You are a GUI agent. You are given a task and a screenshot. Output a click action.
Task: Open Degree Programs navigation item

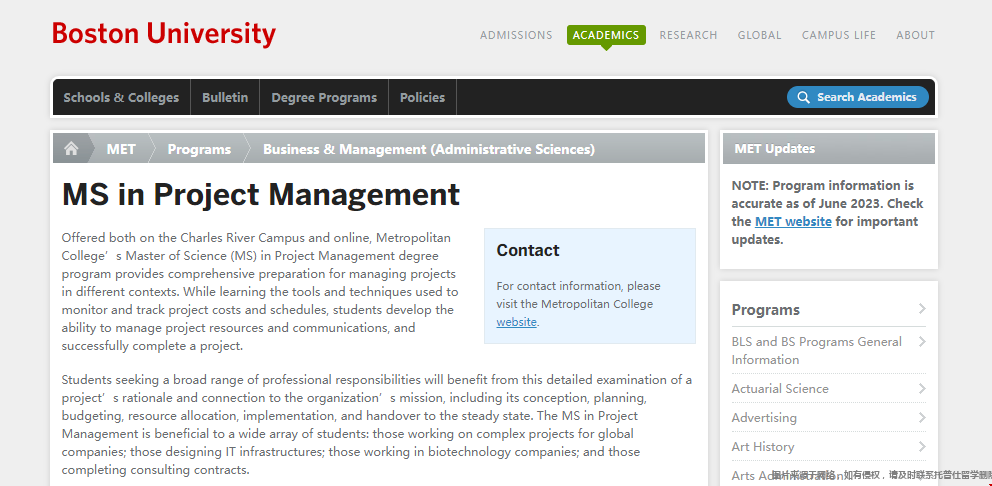pos(324,97)
